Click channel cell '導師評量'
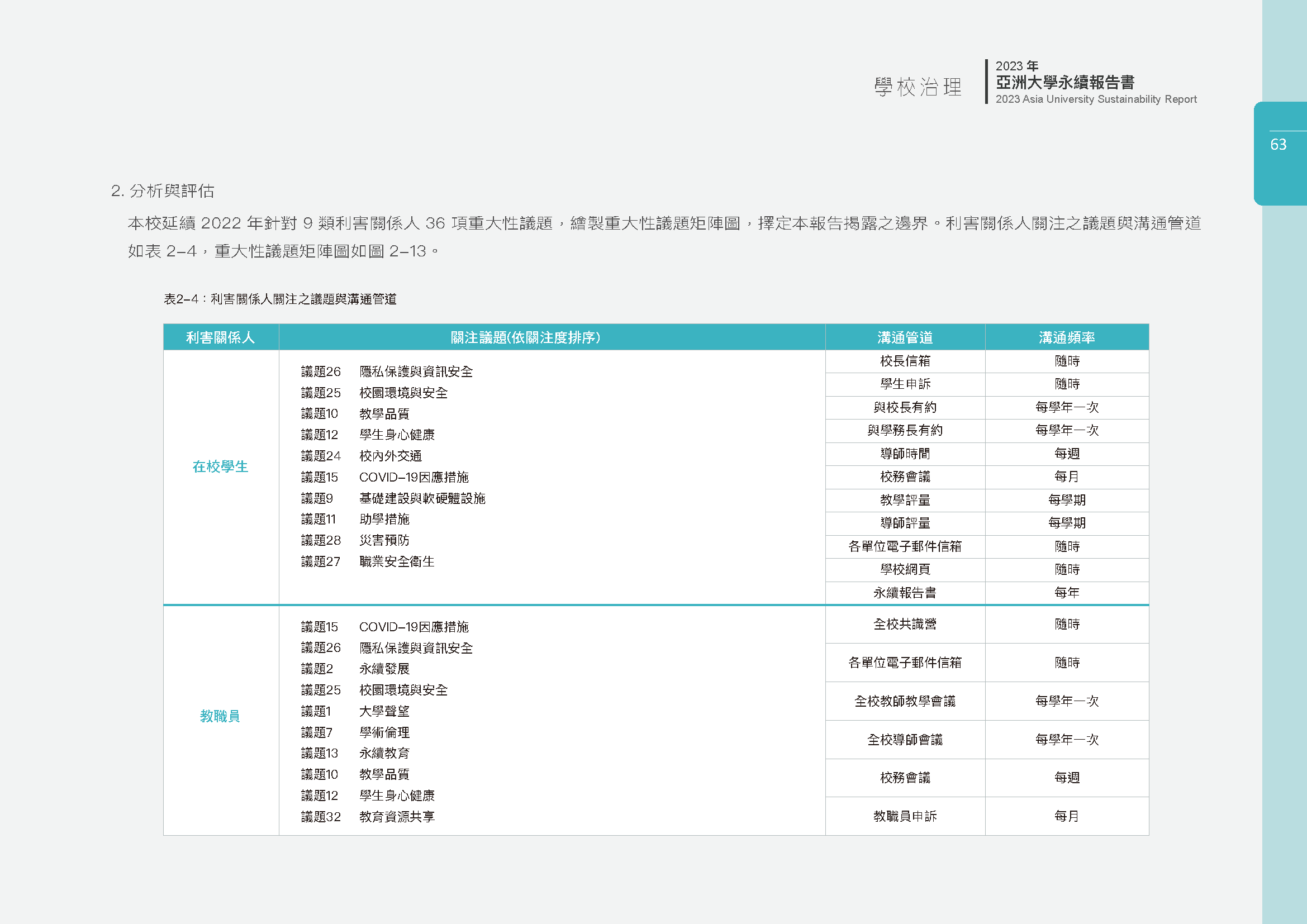The image size is (1307, 924). pos(905,523)
